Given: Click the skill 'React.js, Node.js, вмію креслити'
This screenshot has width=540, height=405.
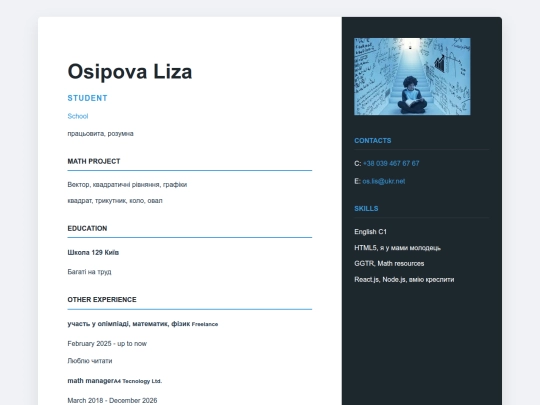Looking at the screenshot, I should [x=404, y=279].
